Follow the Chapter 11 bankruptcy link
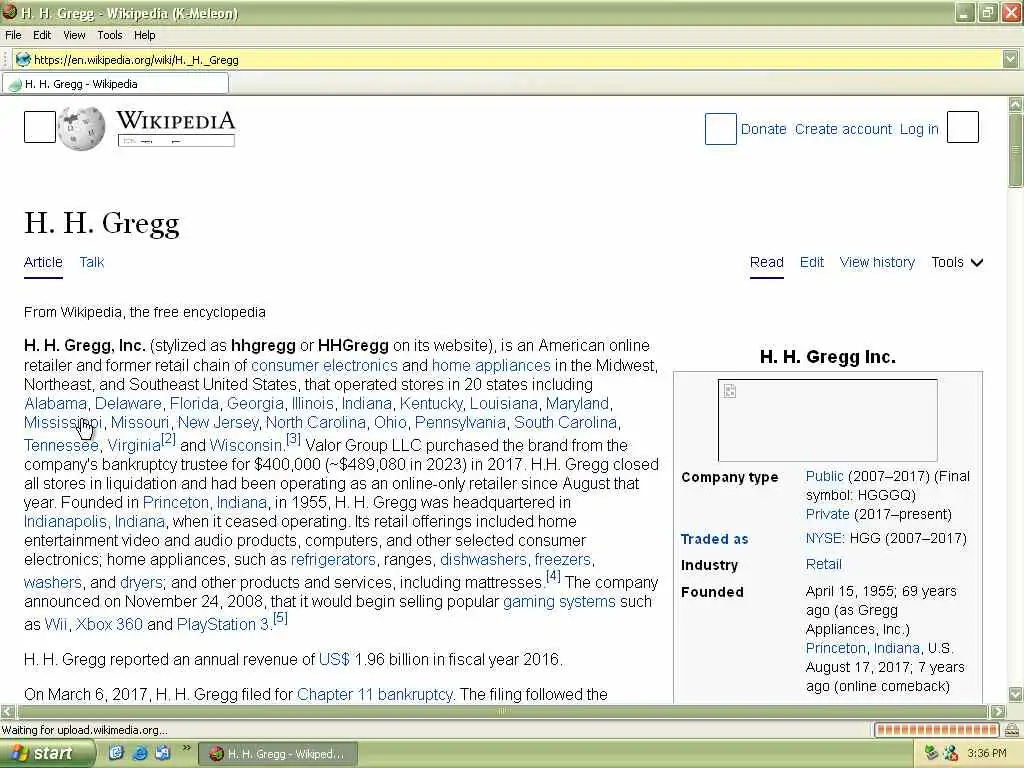This screenshot has height=768, width=1024. point(375,694)
